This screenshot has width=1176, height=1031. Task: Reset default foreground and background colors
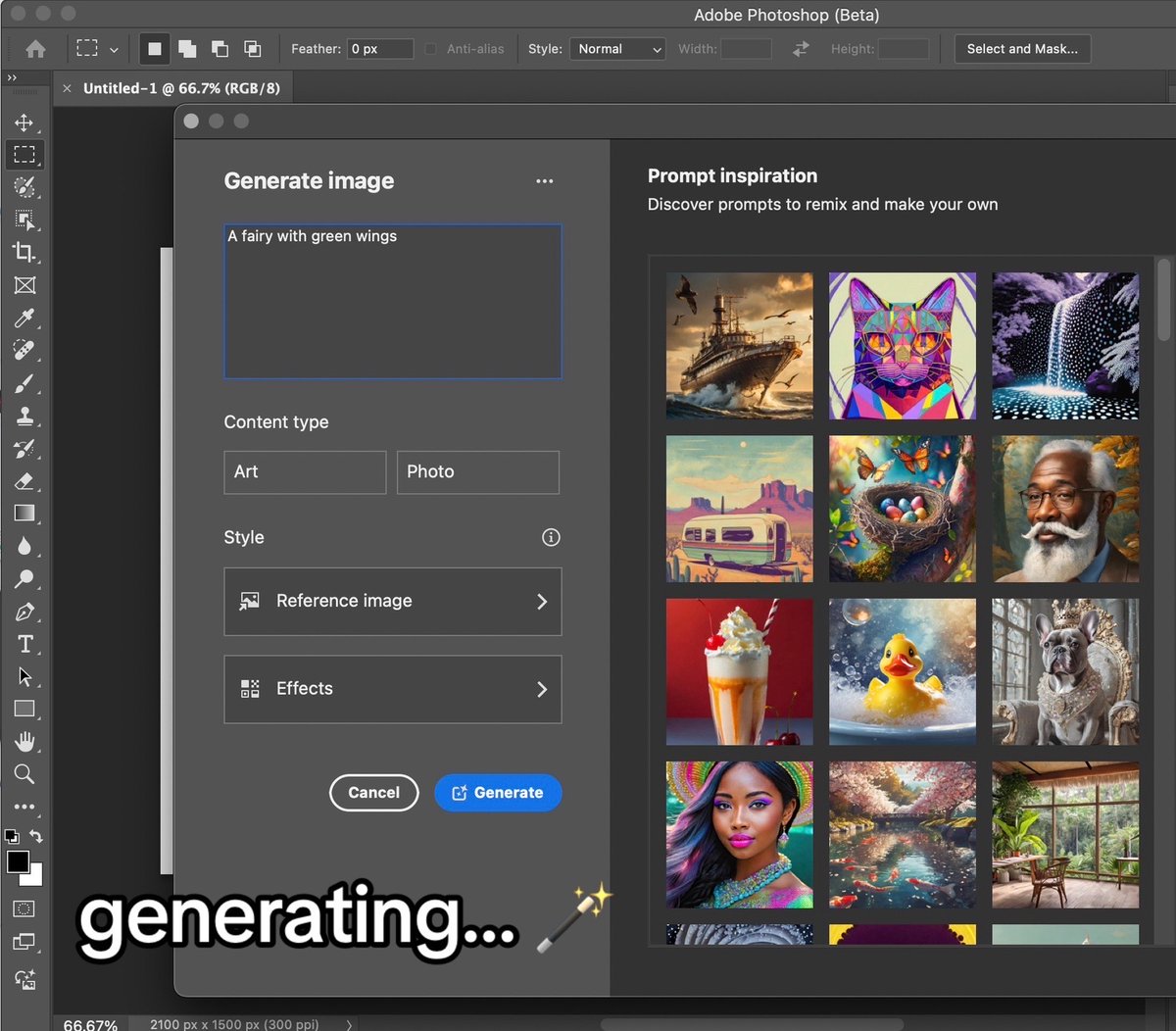12,836
